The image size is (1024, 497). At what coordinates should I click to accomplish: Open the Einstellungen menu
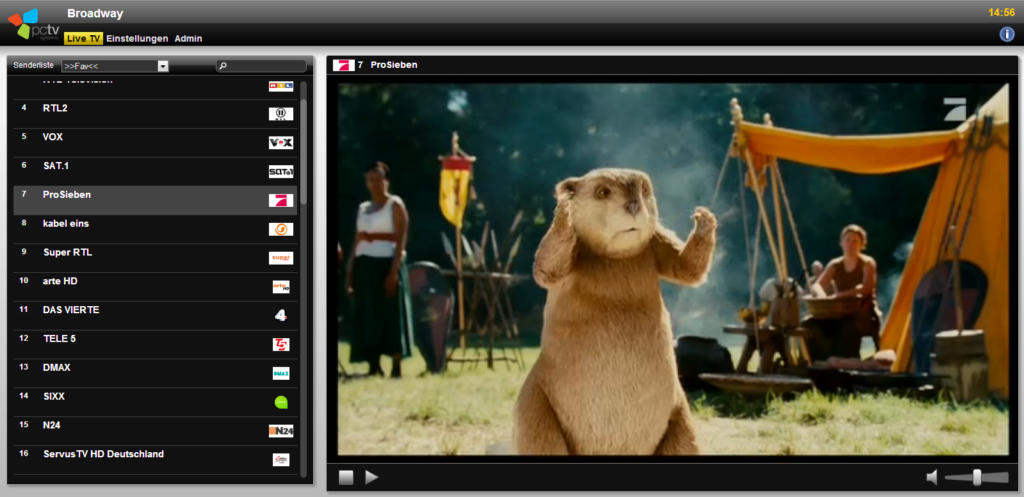(x=137, y=39)
